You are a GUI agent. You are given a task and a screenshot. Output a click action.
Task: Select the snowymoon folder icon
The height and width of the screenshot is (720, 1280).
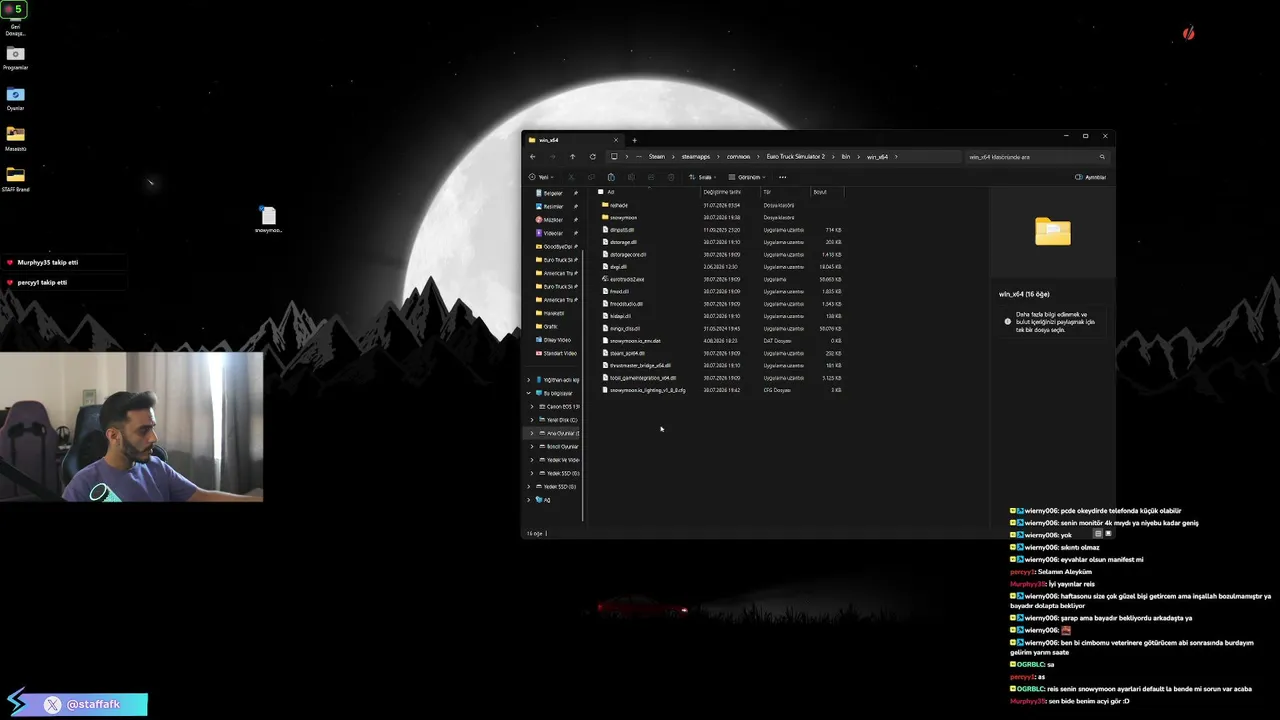click(x=605, y=217)
